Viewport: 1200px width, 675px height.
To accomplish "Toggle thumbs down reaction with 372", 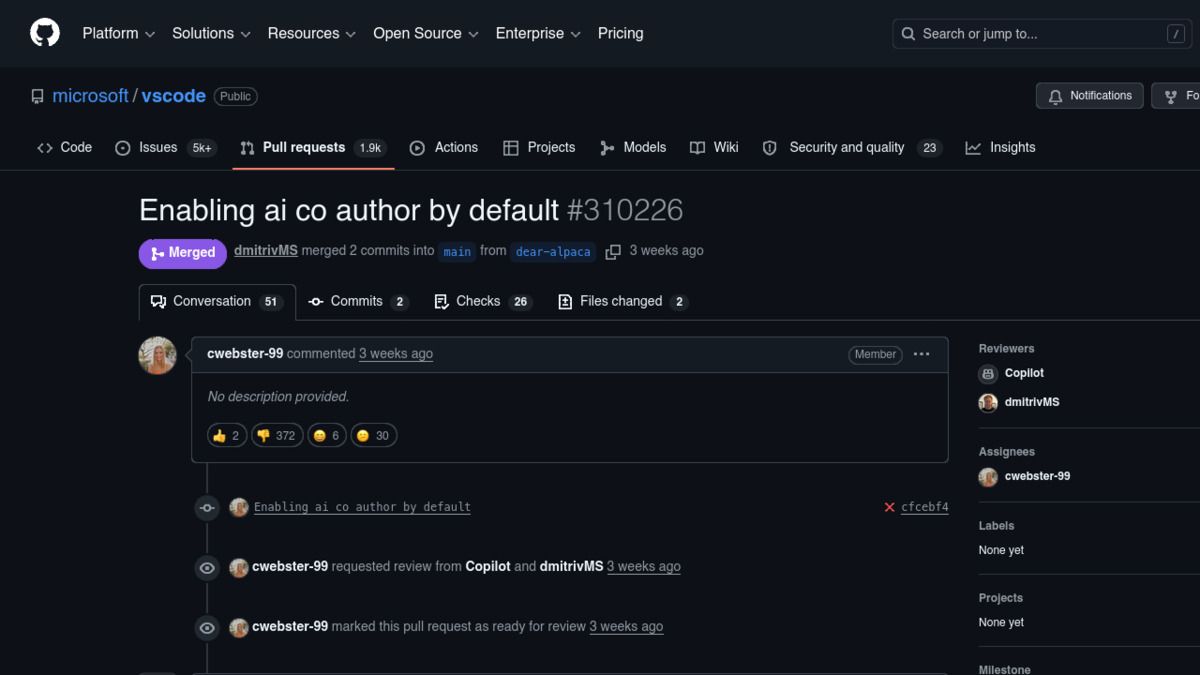I will pyautogui.click(x=277, y=436).
